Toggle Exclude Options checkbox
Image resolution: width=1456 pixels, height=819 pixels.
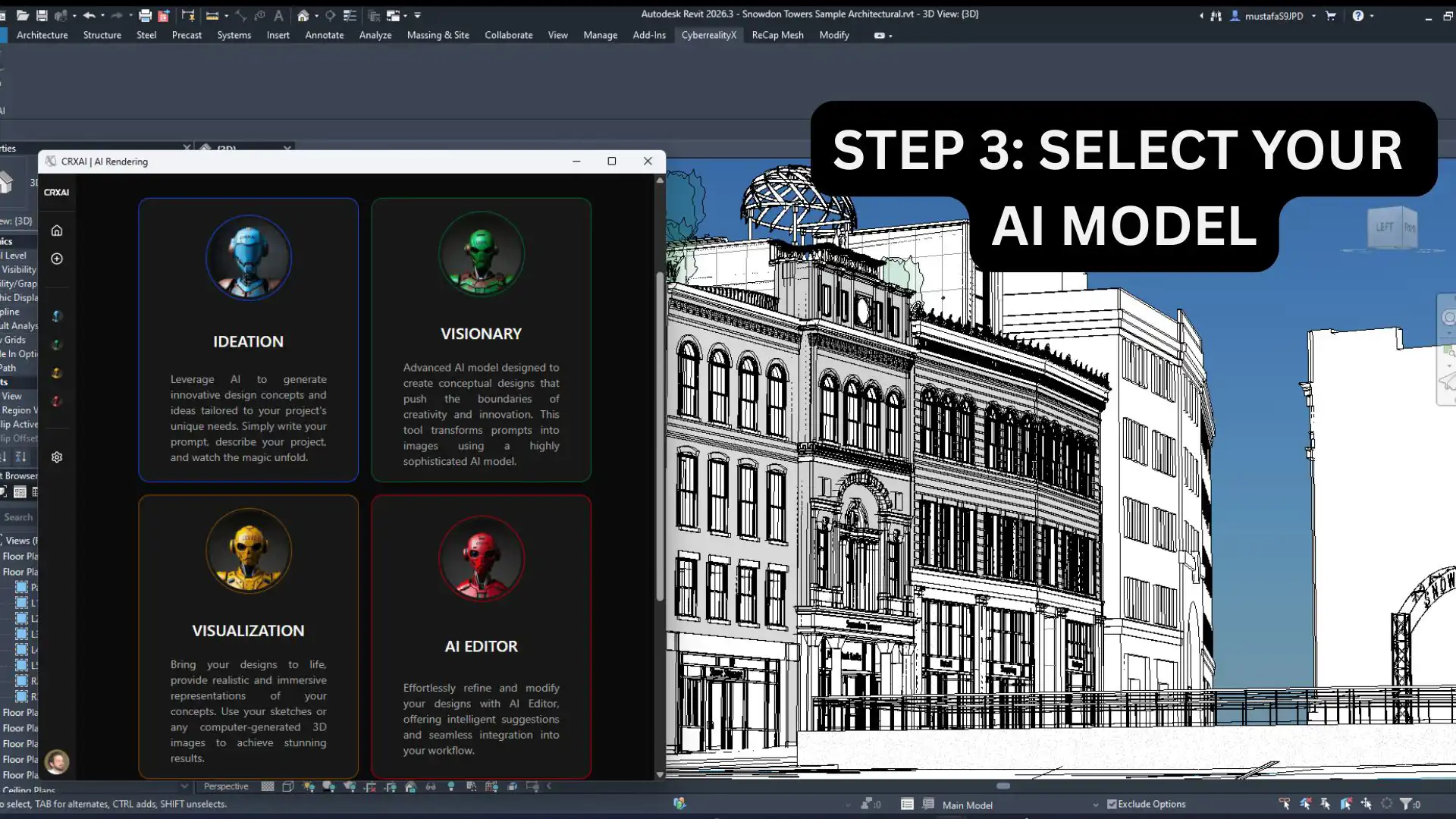1112,804
